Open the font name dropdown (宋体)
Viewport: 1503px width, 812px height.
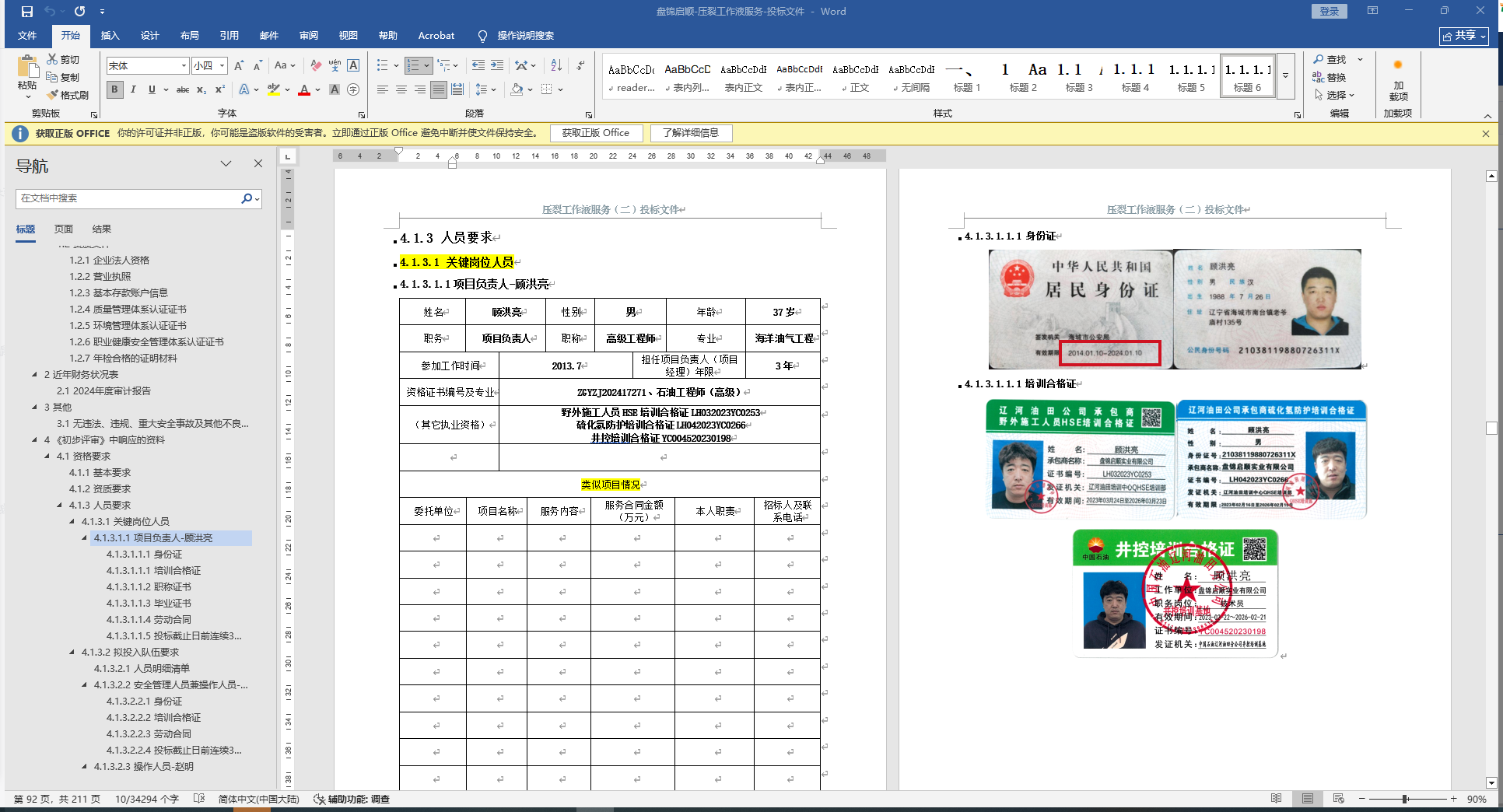[x=184, y=66]
